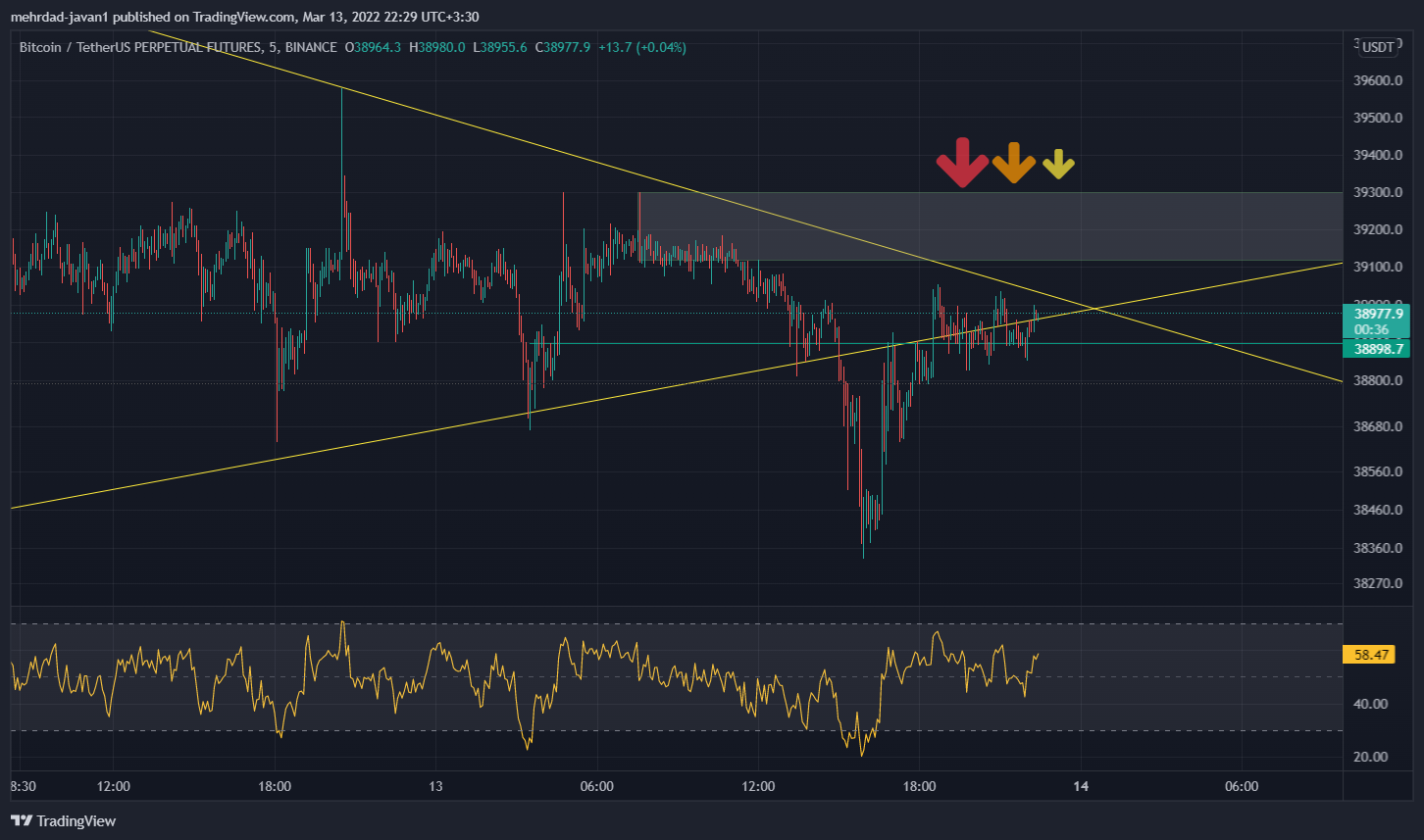Click the 39200.0 price axis label

pos(1377,229)
